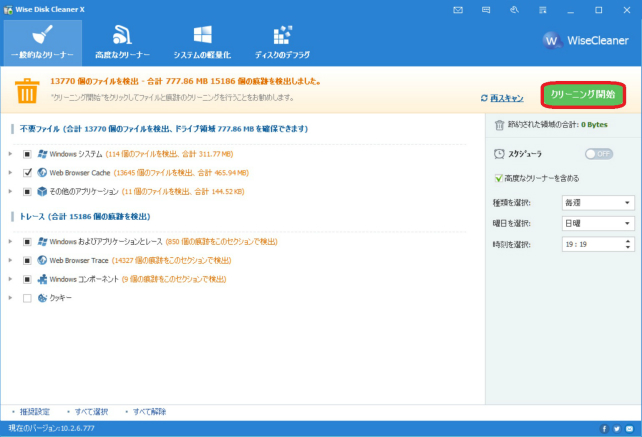The height and width of the screenshot is (437, 642).
Task: Click the Facebook icon in status bar
Action: click(603, 429)
